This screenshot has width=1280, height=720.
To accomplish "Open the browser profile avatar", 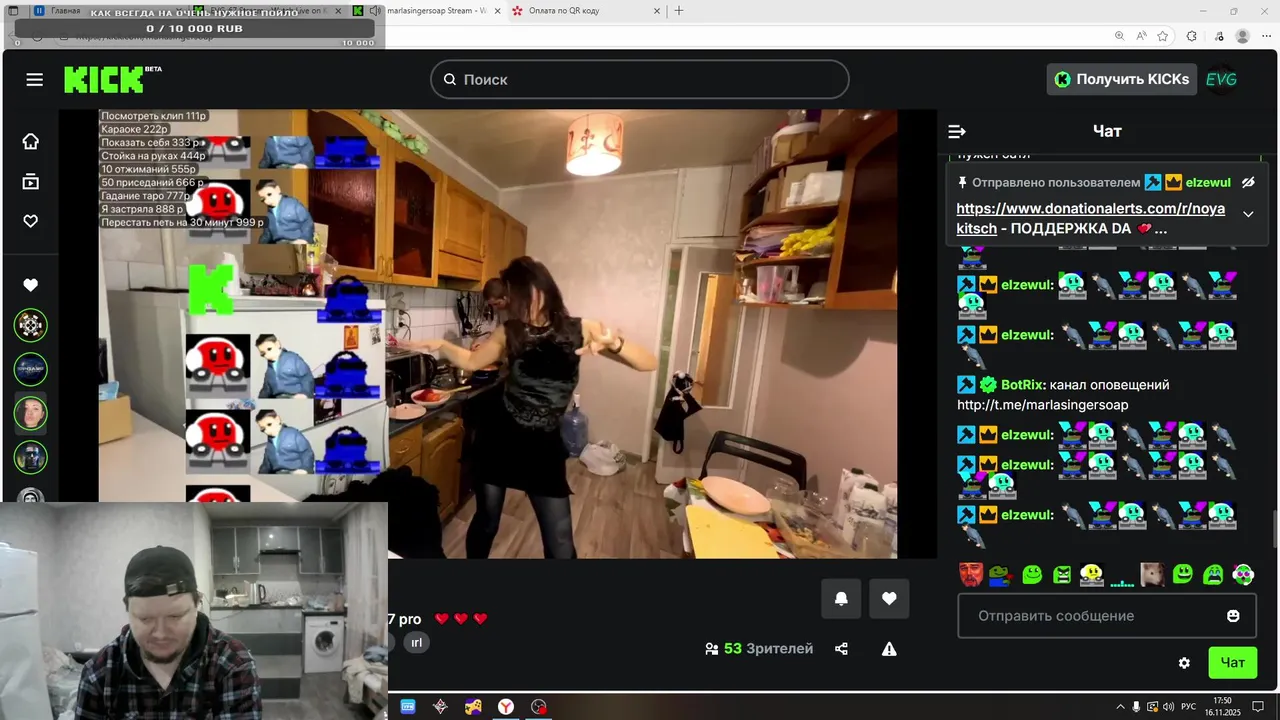I will pyautogui.click(x=1243, y=36).
